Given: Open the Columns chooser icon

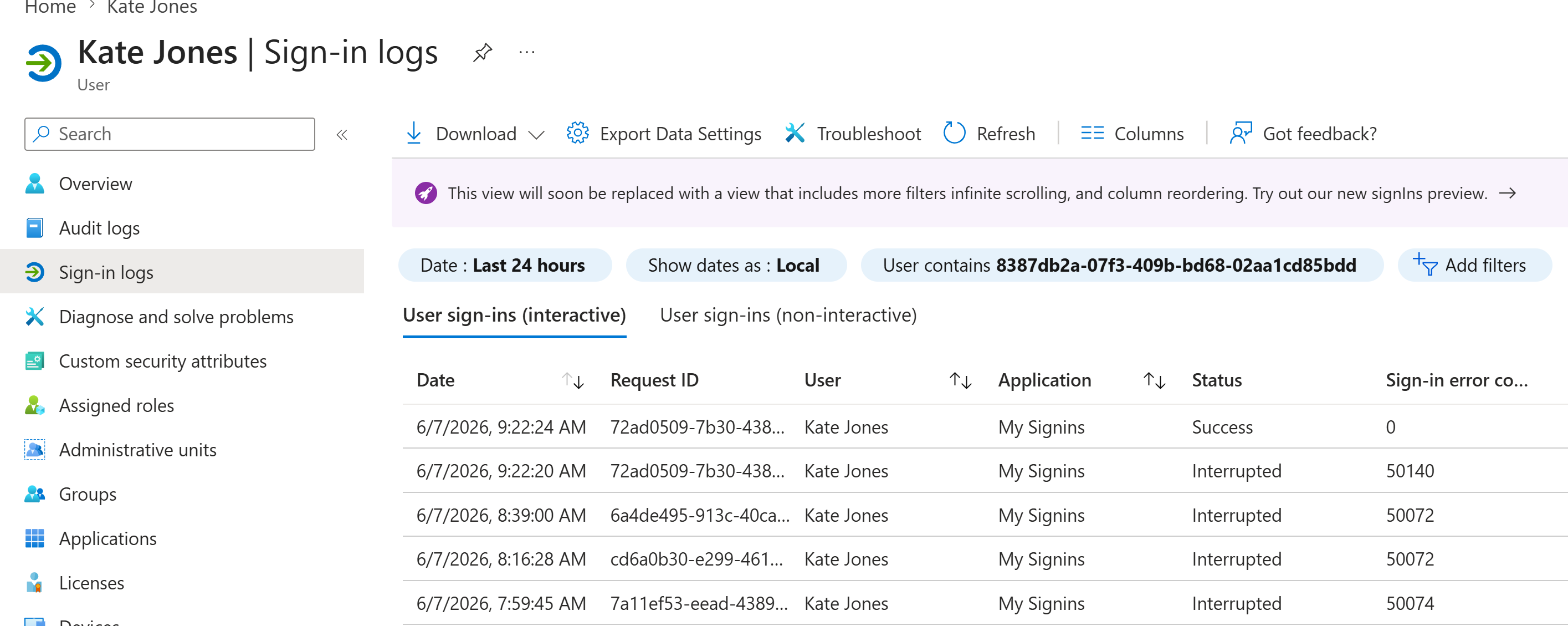Looking at the screenshot, I should 1092,133.
